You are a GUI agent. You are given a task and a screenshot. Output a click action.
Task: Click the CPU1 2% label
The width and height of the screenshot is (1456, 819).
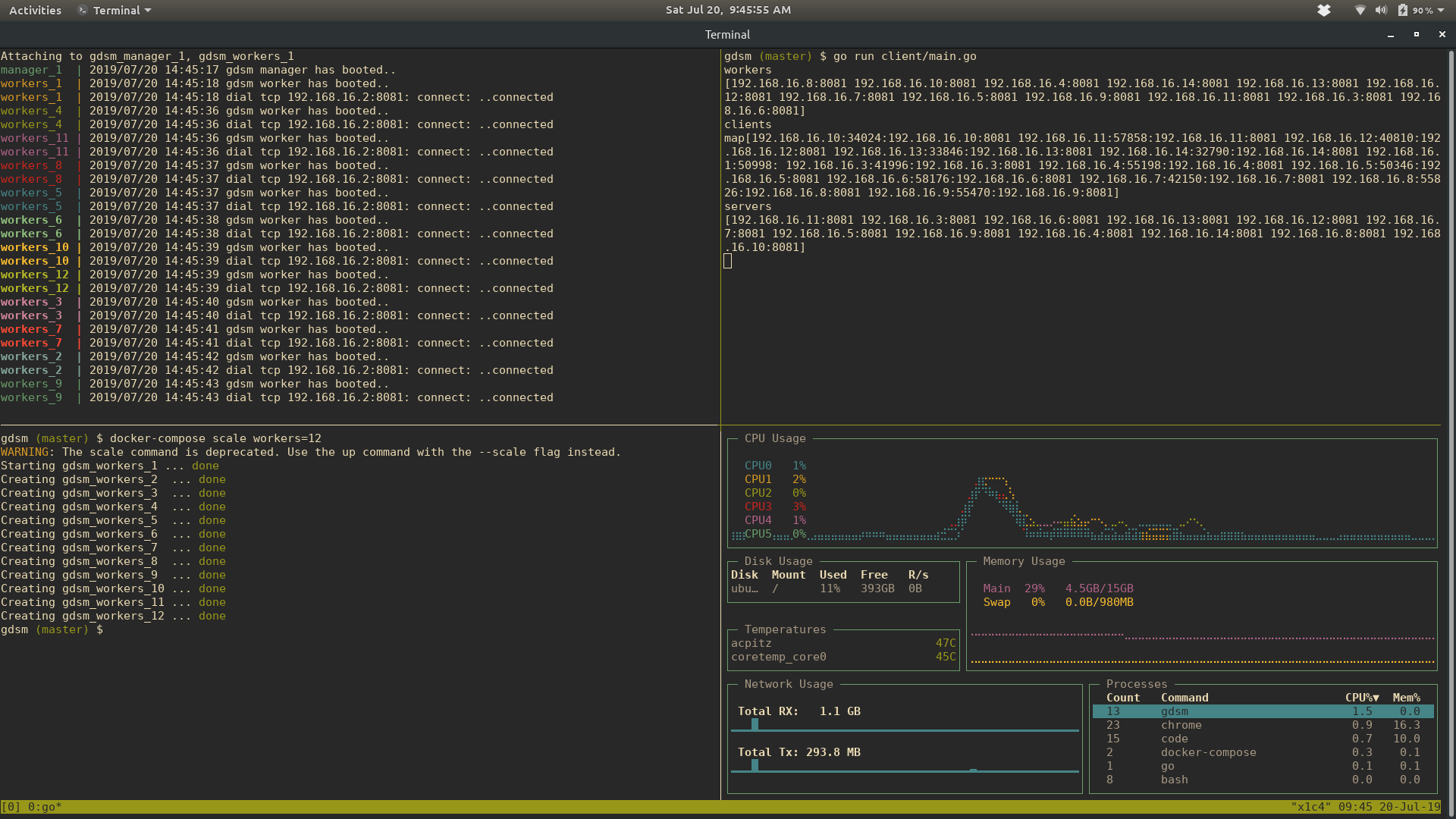tap(775, 479)
